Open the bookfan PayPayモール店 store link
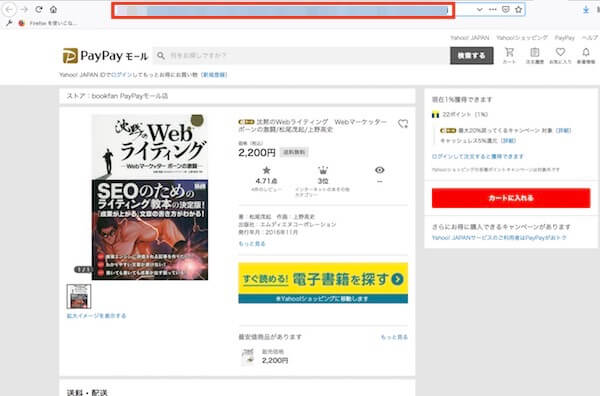 [x=130, y=96]
